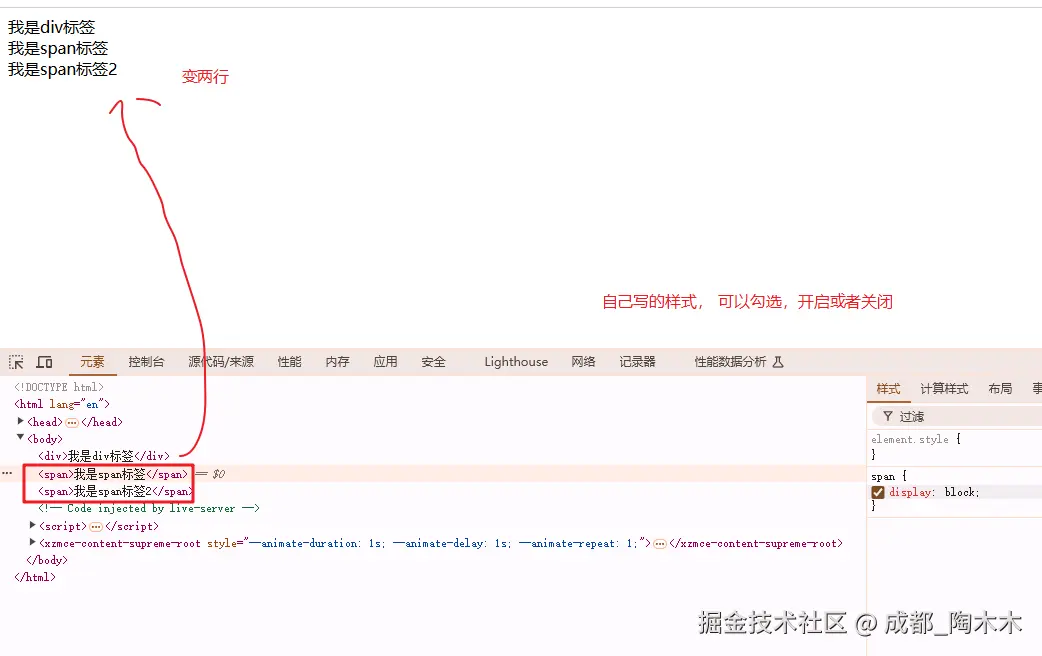Open the 元素 tab
This screenshot has height=656, width=1042.
click(x=92, y=362)
